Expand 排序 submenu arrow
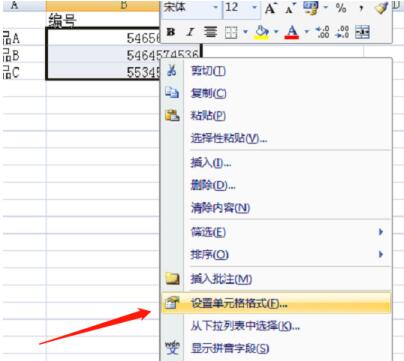This screenshot has height=361, width=404. 381,254
